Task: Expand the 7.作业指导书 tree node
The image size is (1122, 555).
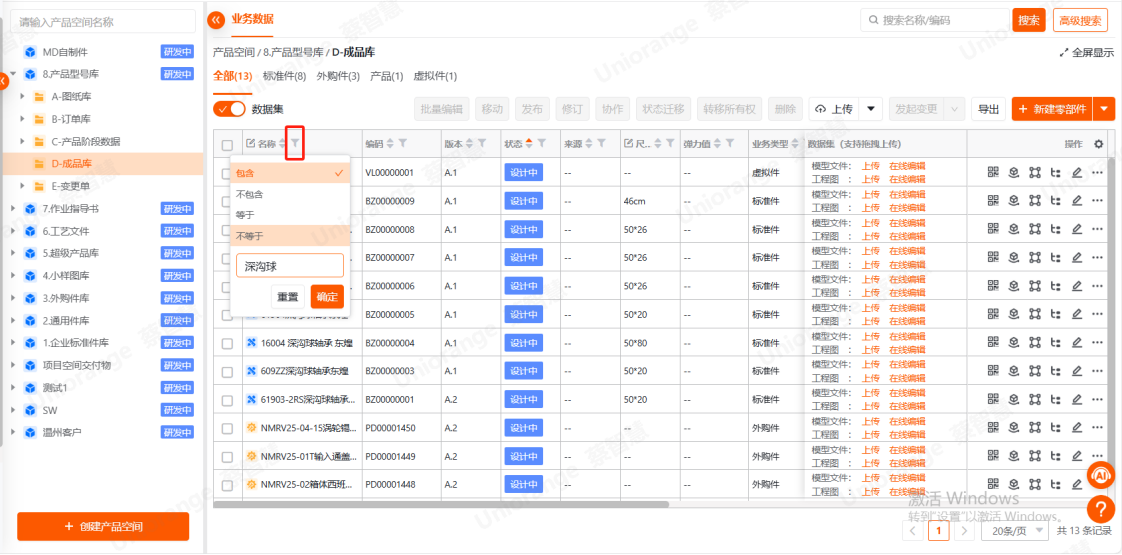Action: point(13,208)
